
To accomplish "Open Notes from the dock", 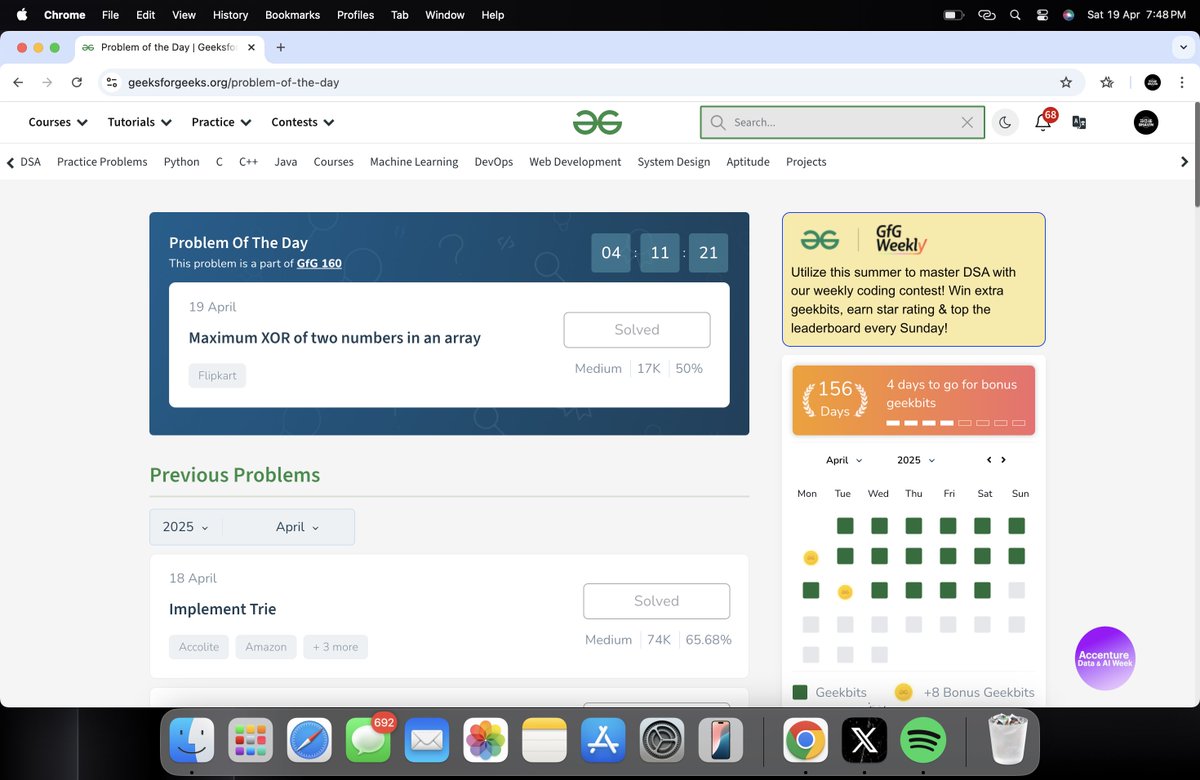I will 545,741.
